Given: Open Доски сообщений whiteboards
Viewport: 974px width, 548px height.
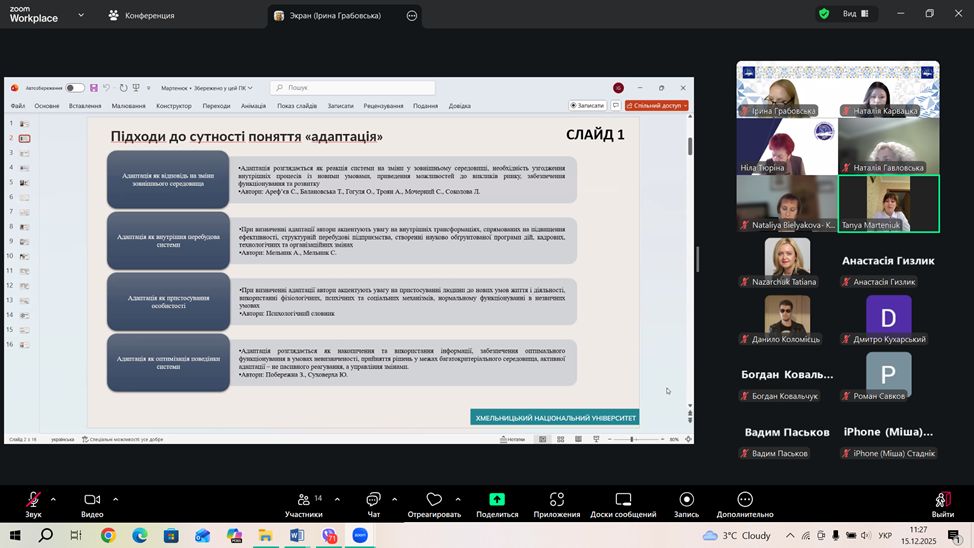Looking at the screenshot, I should (622, 503).
